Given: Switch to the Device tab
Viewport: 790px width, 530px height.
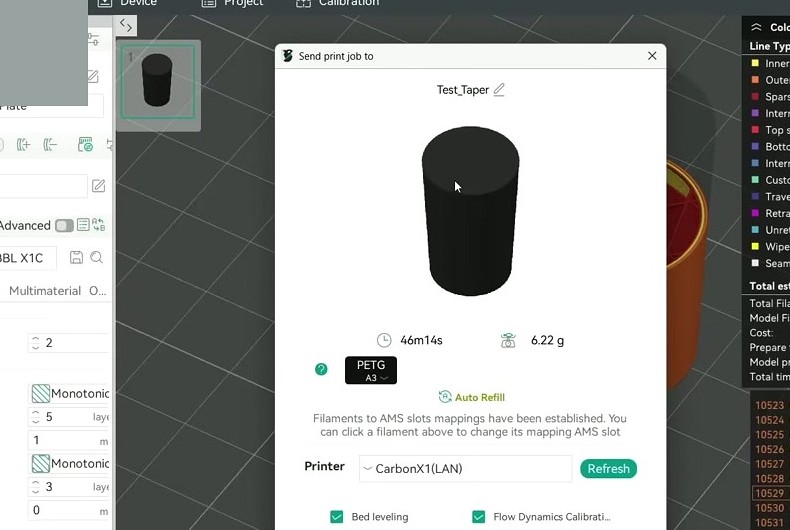Looking at the screenshot, I should click(127, 3).
